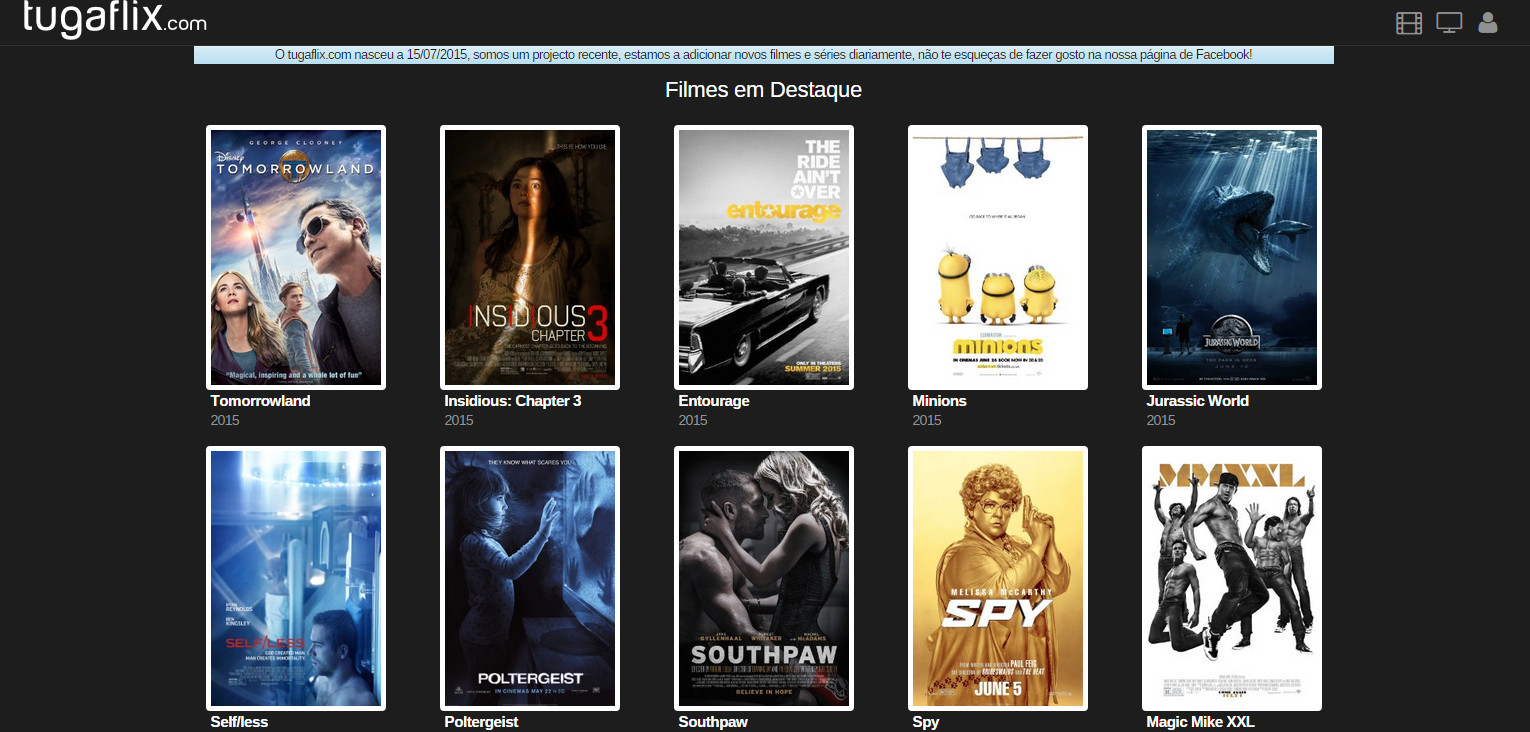This screenshot has width=1530, height=732.
Task: Open the Spy poster
Action: [x=998, y=578]
